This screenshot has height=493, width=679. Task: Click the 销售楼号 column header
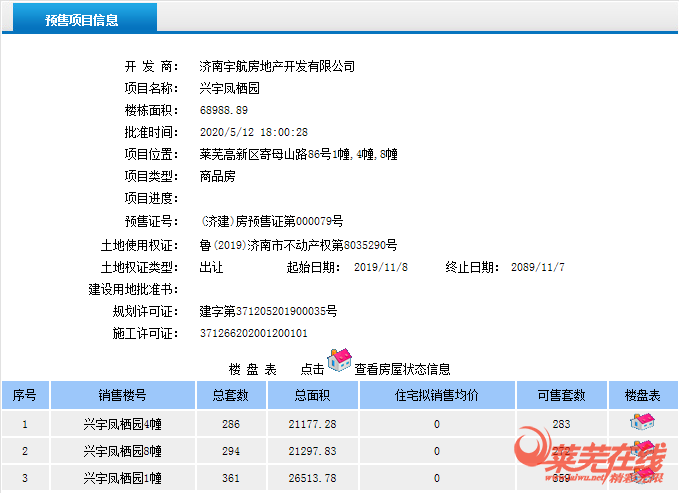click(x=123, y=395)
